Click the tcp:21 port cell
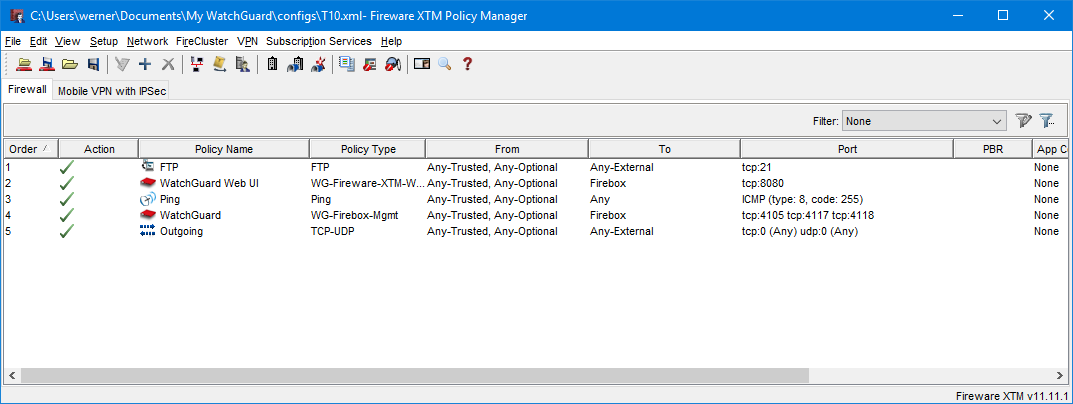Screen dimensions: 1073x404 coord(846,166)
